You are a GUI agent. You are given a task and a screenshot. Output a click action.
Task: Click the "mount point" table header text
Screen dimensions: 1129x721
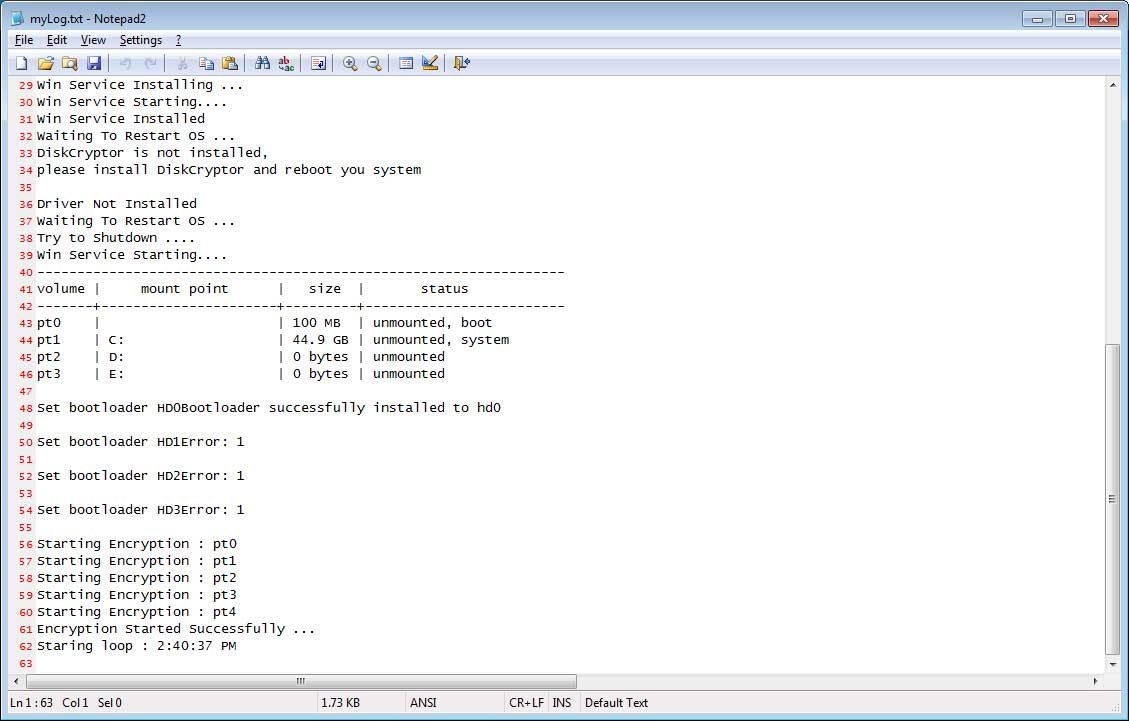[x=184, y=289]
